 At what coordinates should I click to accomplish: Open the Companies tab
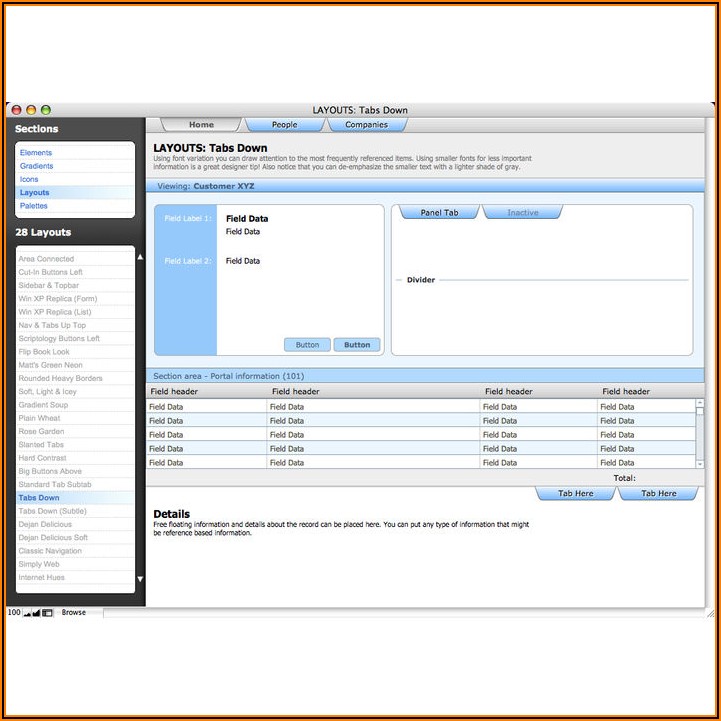(x=366, y=125)
